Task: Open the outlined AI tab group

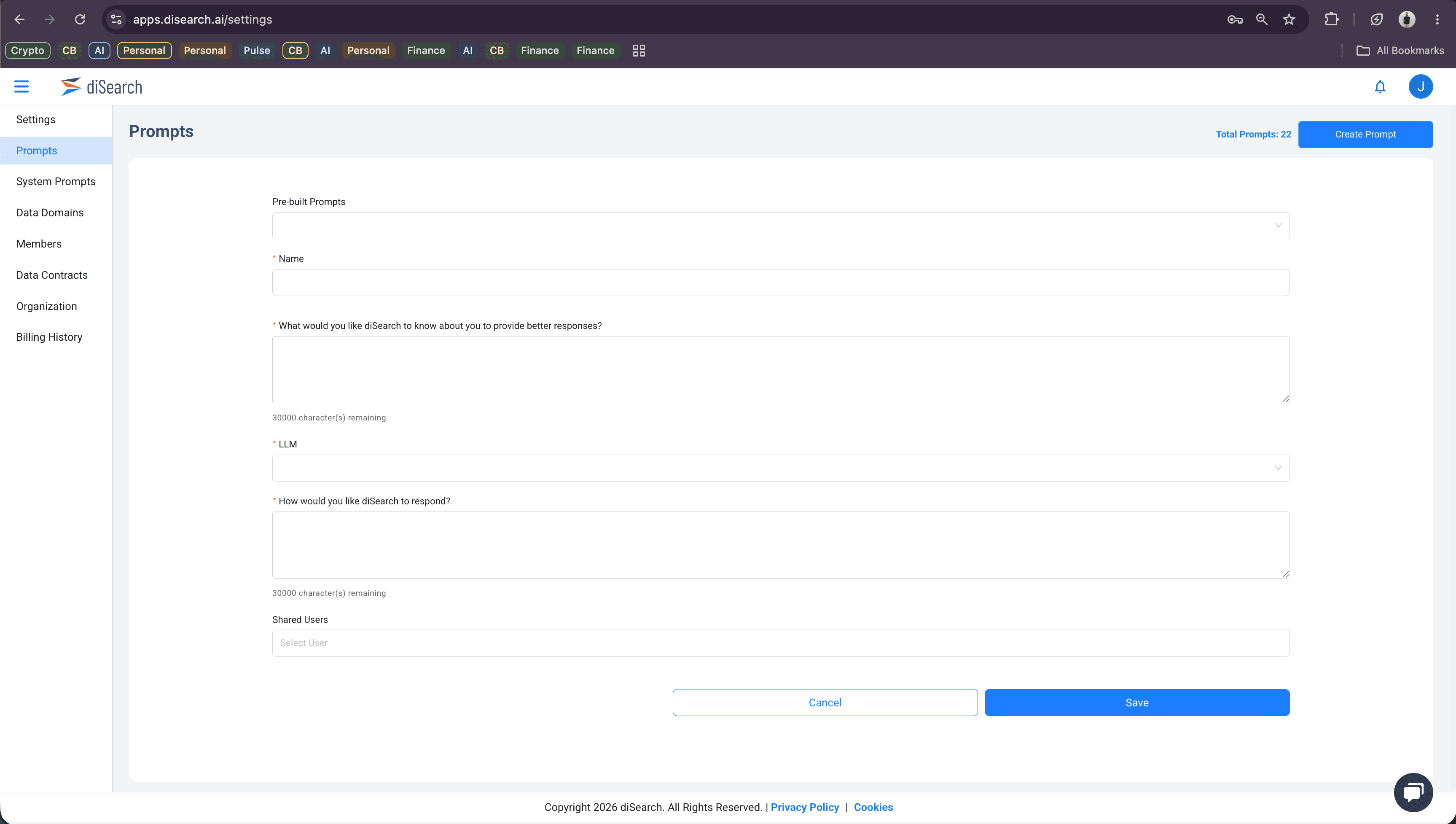Action: coord(99,50)
